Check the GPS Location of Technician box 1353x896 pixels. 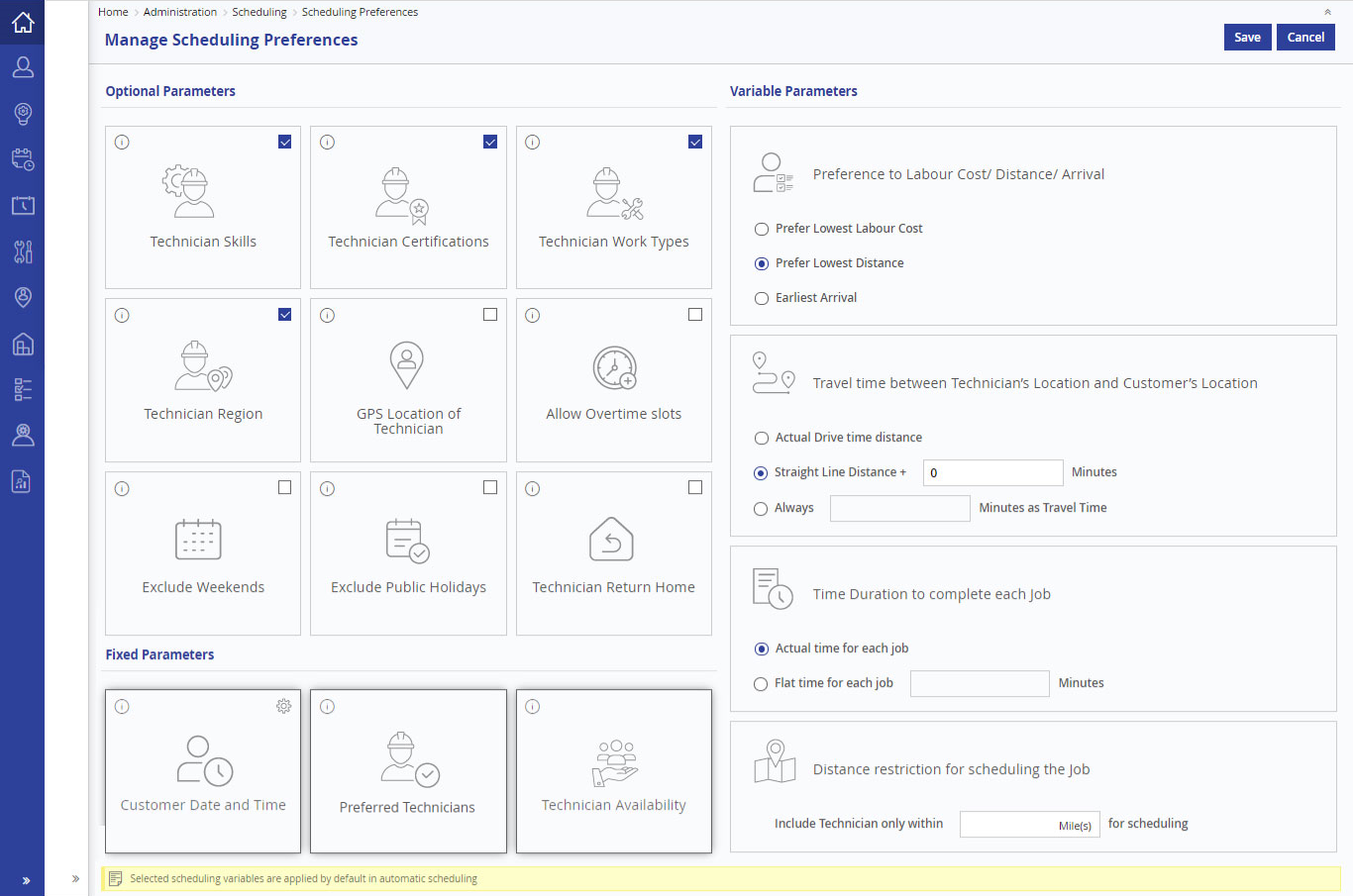coord(490,314)
